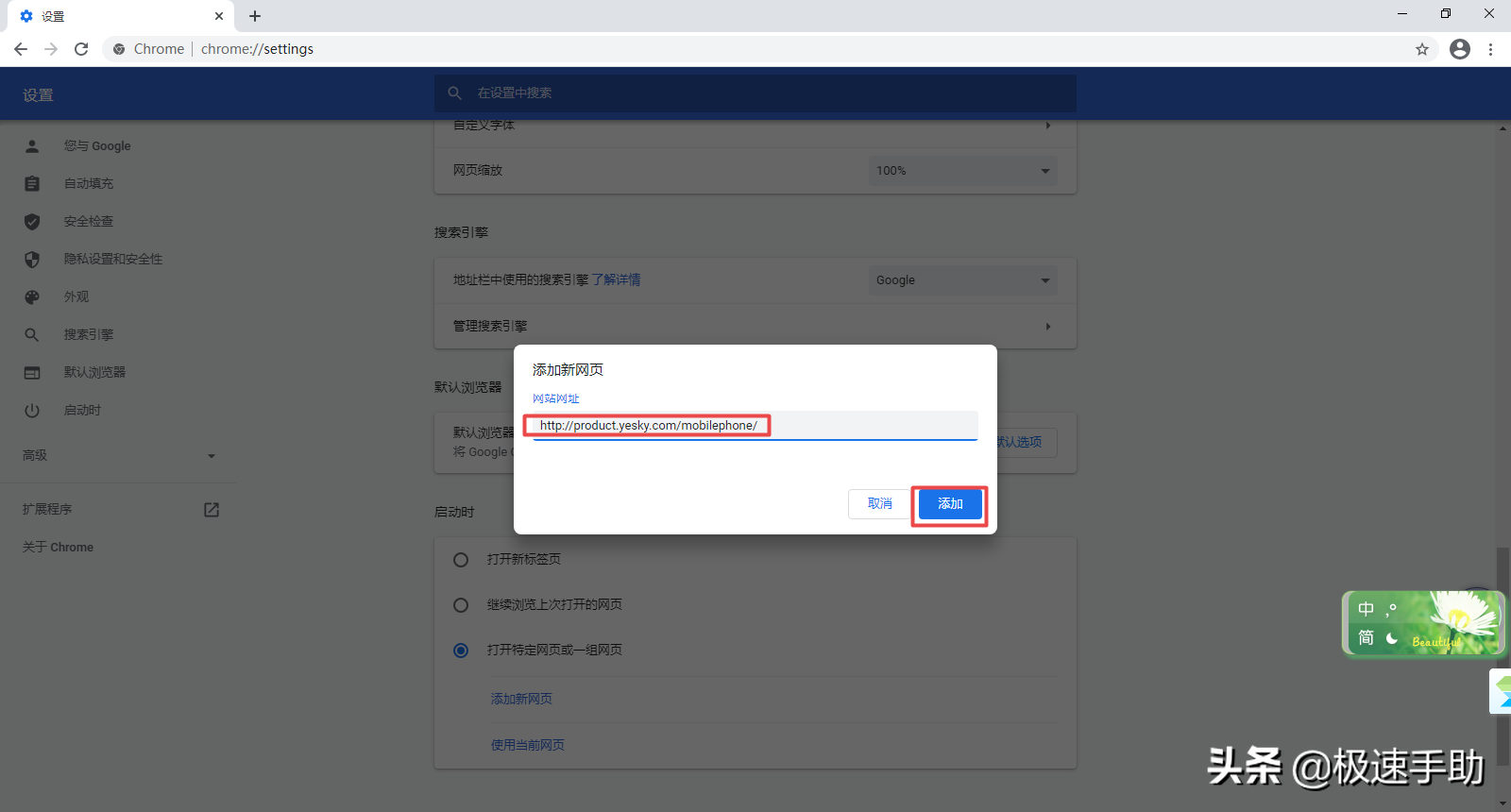Viewport: 1511px width, 812px height.
Task: Click the power icon for 启动时
Action: click(x=32, y=411)
